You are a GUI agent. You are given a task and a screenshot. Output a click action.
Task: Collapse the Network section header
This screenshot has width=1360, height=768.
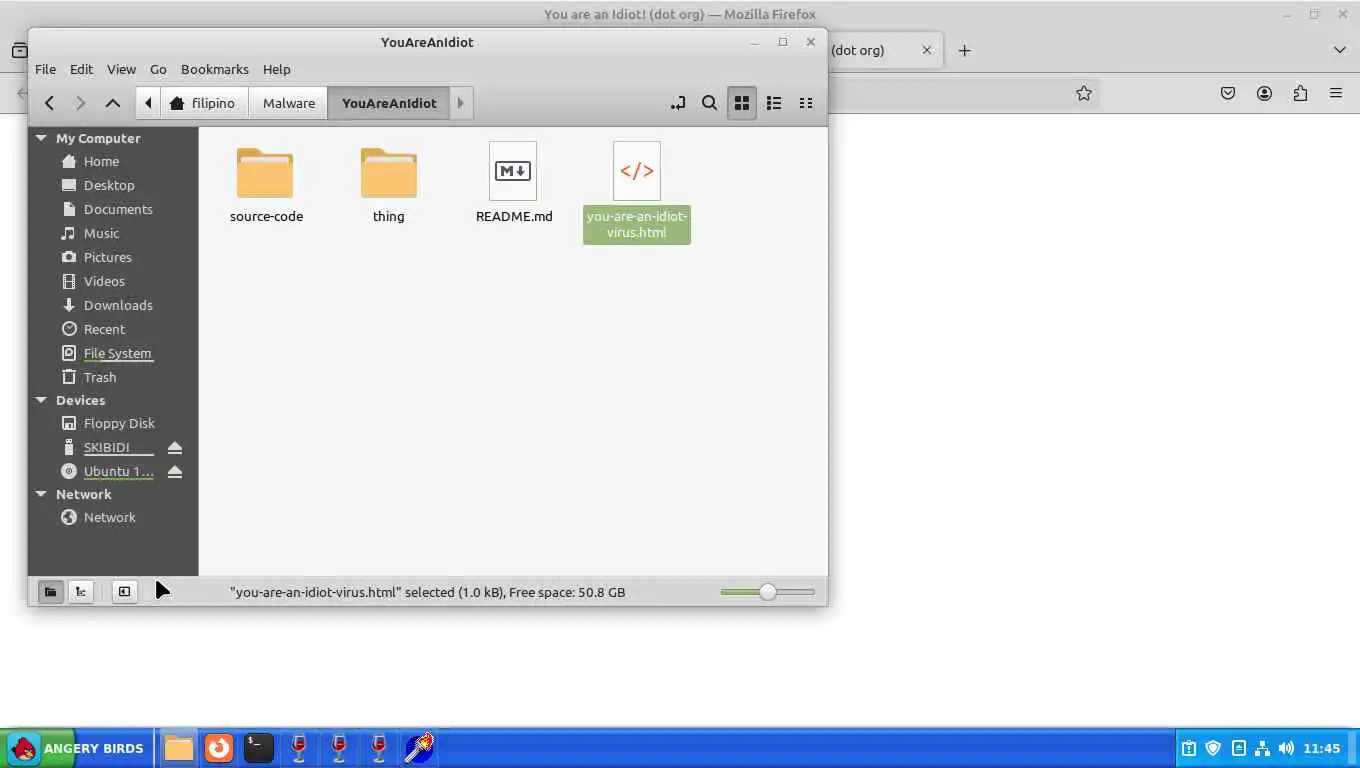pos(41,494)
